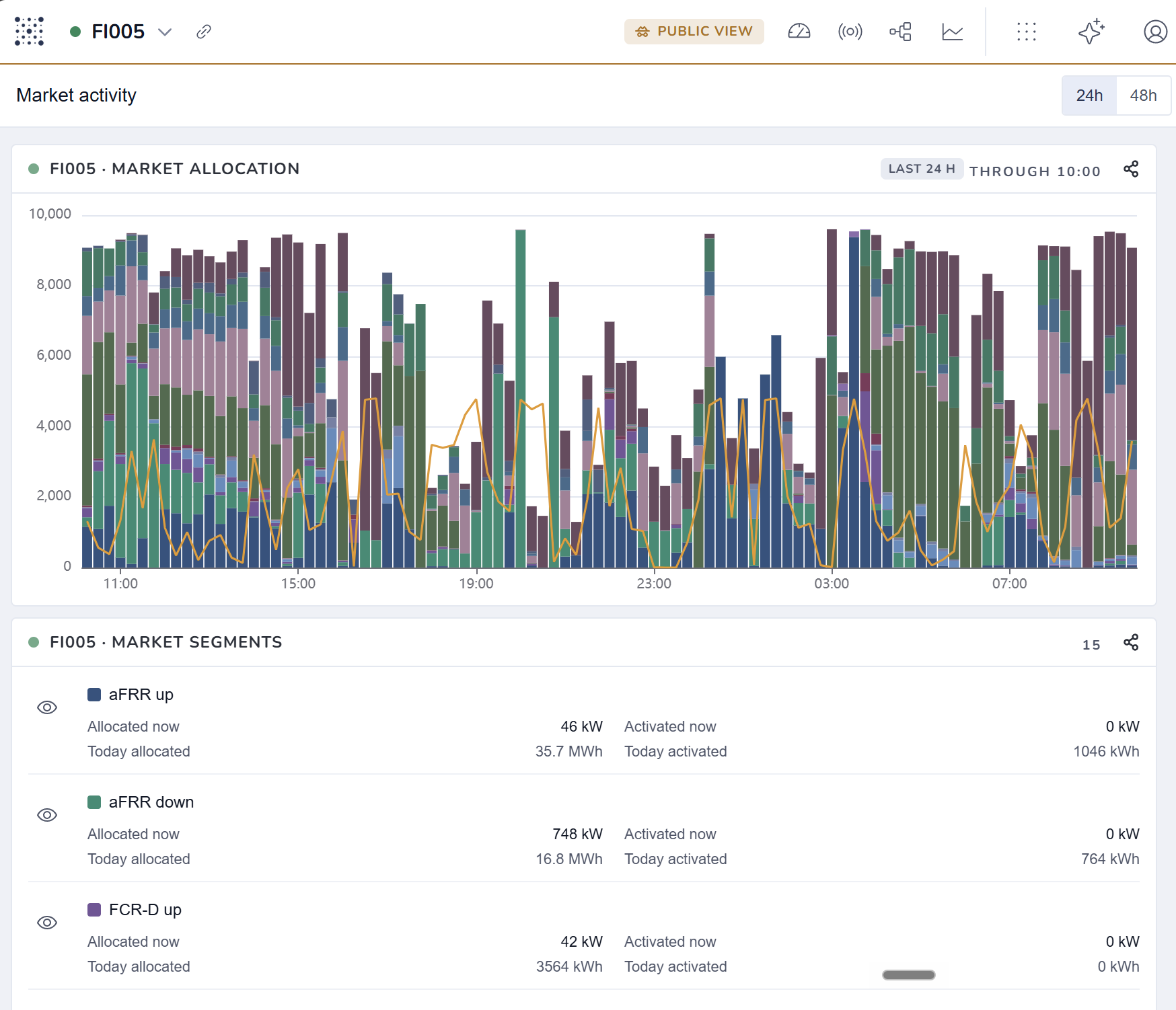Screen dimensions: 1176x1010
Task: Click the aFRR down green color swatch
Action: [x=94, y=802]
